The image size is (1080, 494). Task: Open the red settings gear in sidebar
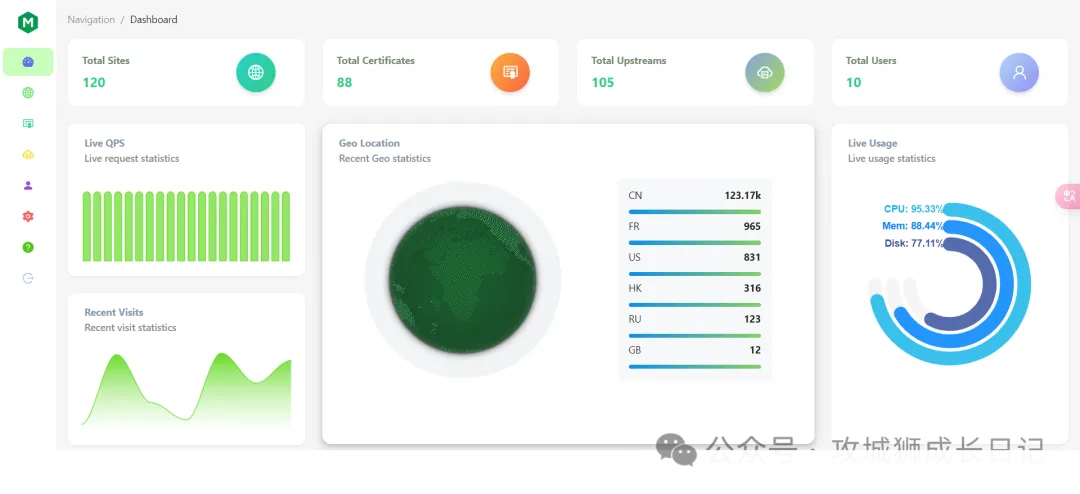[28, 216]
